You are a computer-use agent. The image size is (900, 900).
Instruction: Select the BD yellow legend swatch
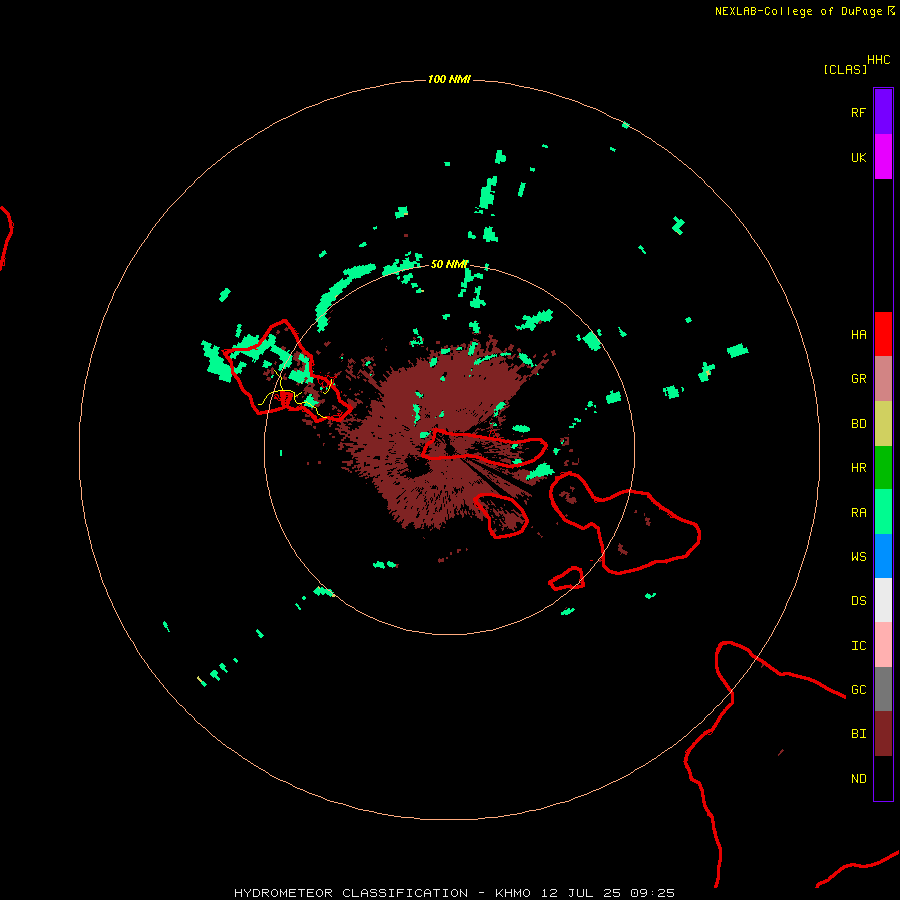click(883, 424)
